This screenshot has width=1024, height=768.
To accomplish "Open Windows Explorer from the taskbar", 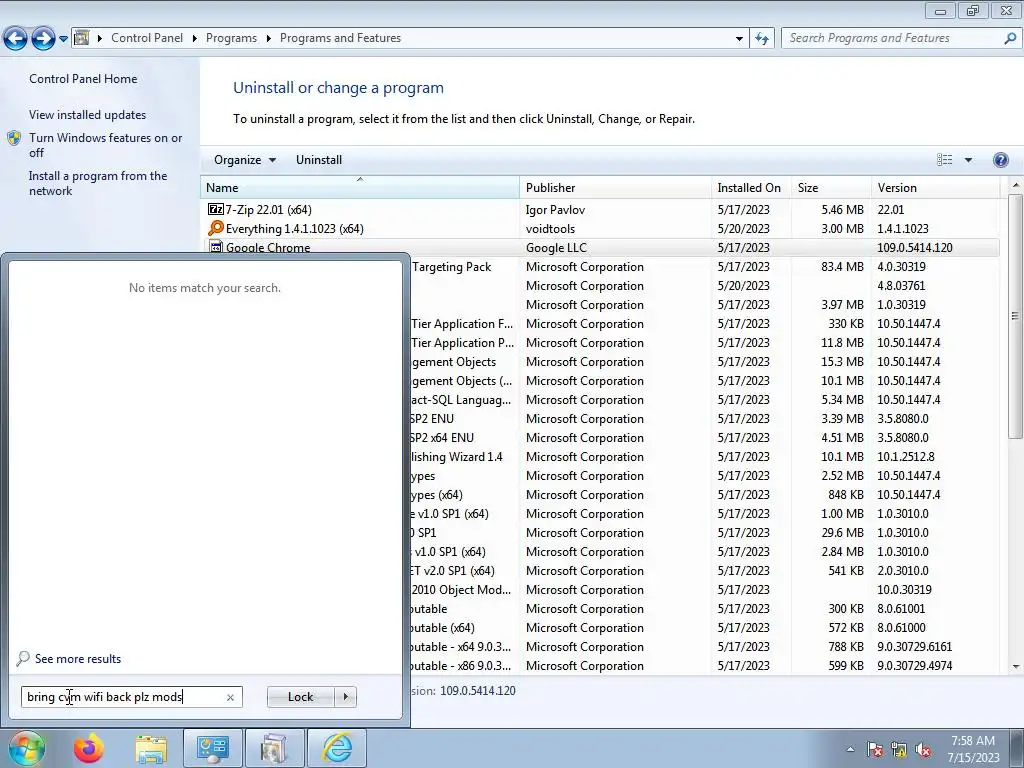I will point(152,748).
